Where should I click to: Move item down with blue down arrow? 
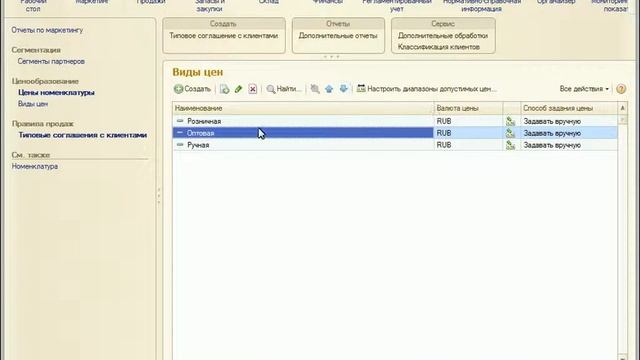(344, 89)
